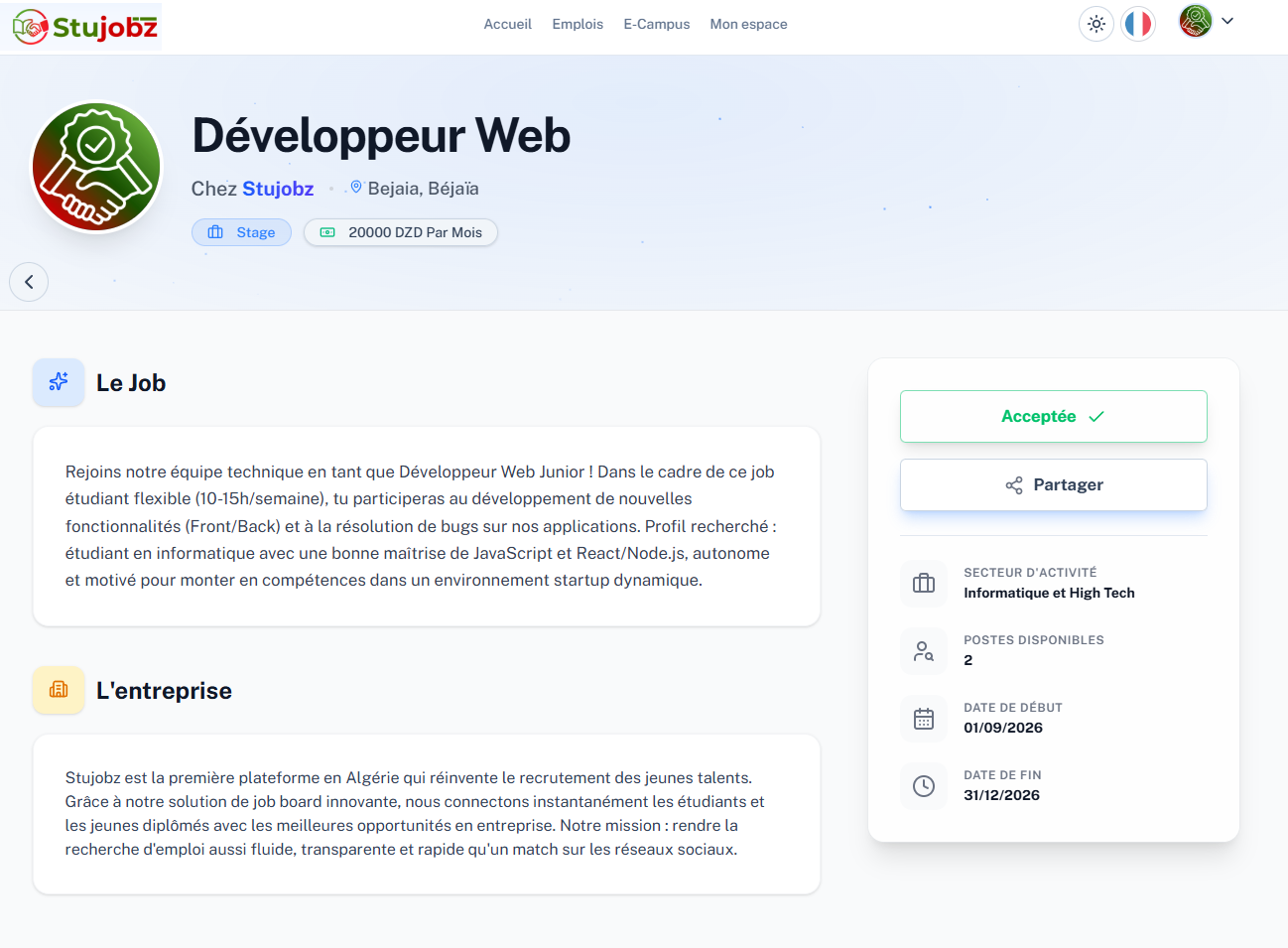Go back using the left chevron button

(x=29, y=282)
